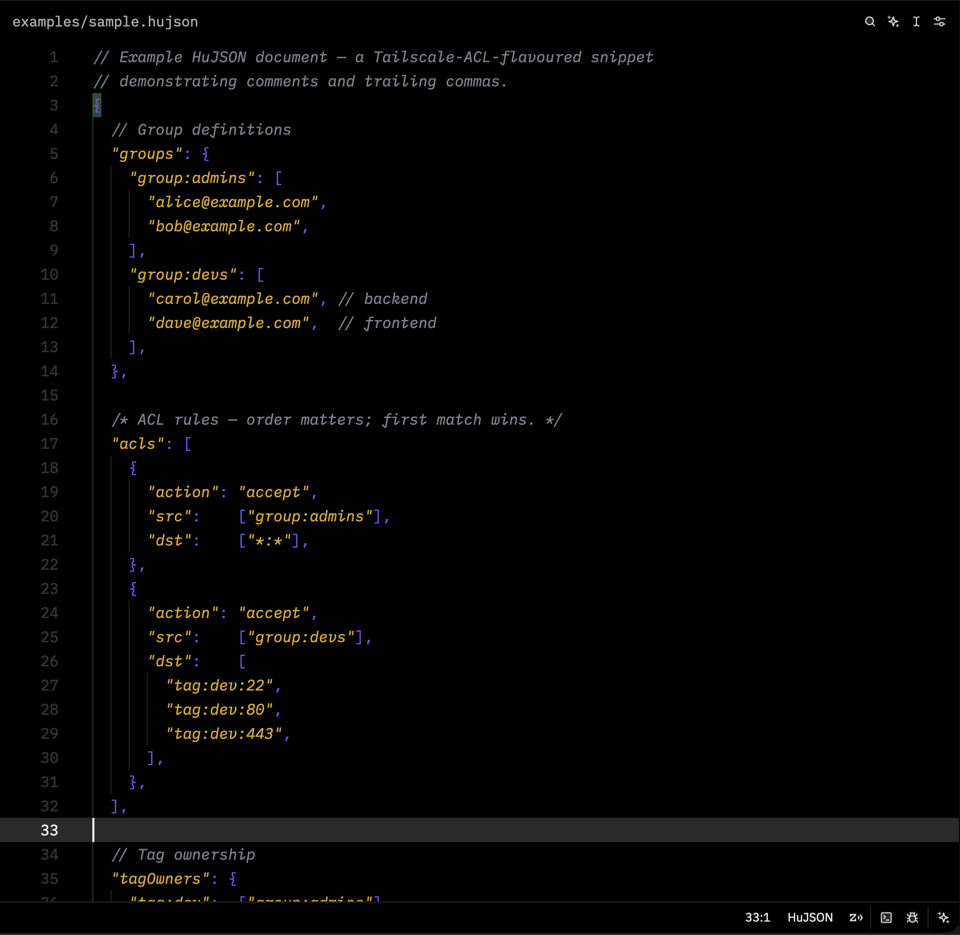Viewport: 960px width, 935px height.
Task: Click string "tag:dev:443"
Action: [x=224, y=734]
